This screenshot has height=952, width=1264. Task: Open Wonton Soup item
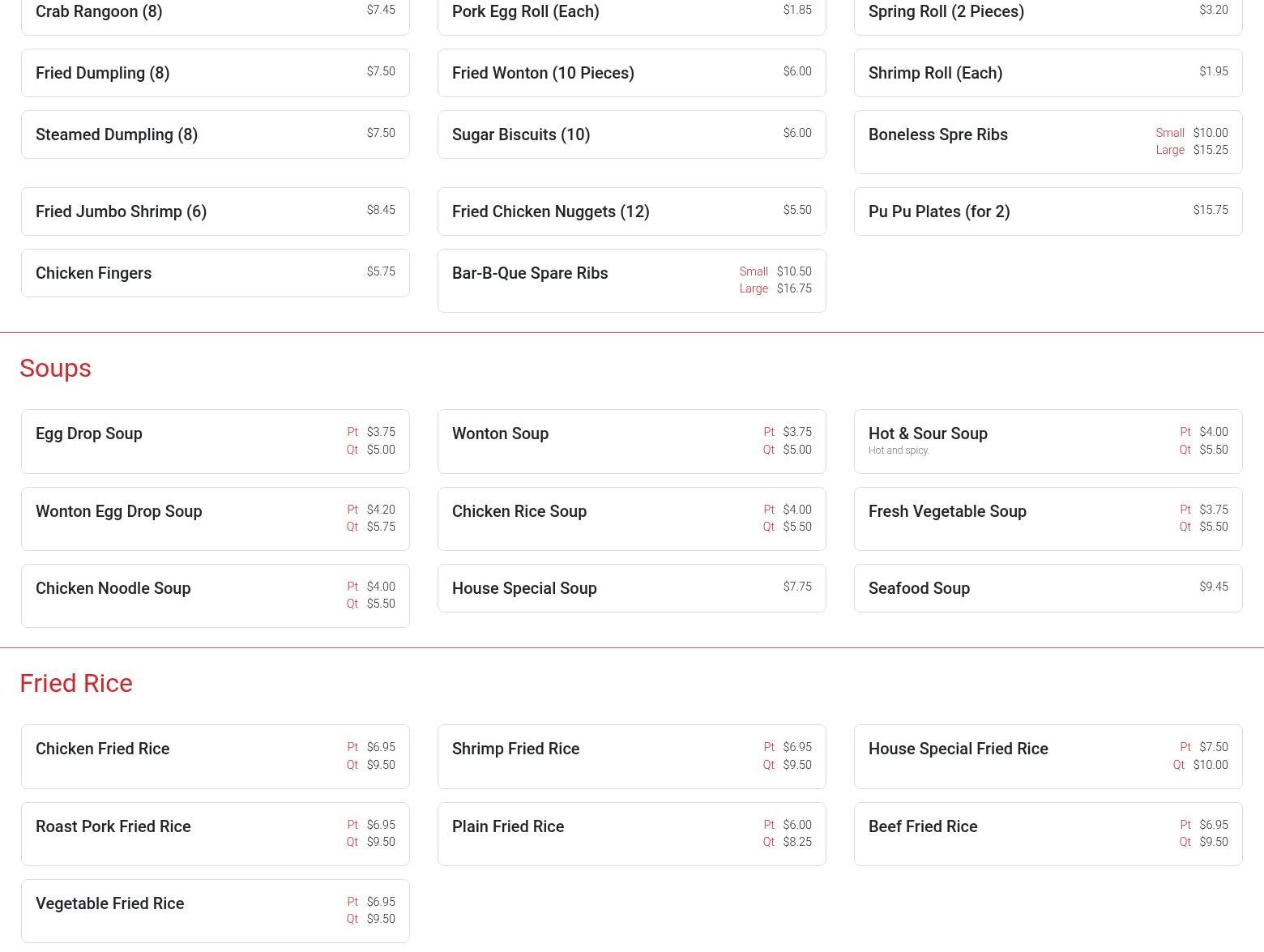[632, 442]
